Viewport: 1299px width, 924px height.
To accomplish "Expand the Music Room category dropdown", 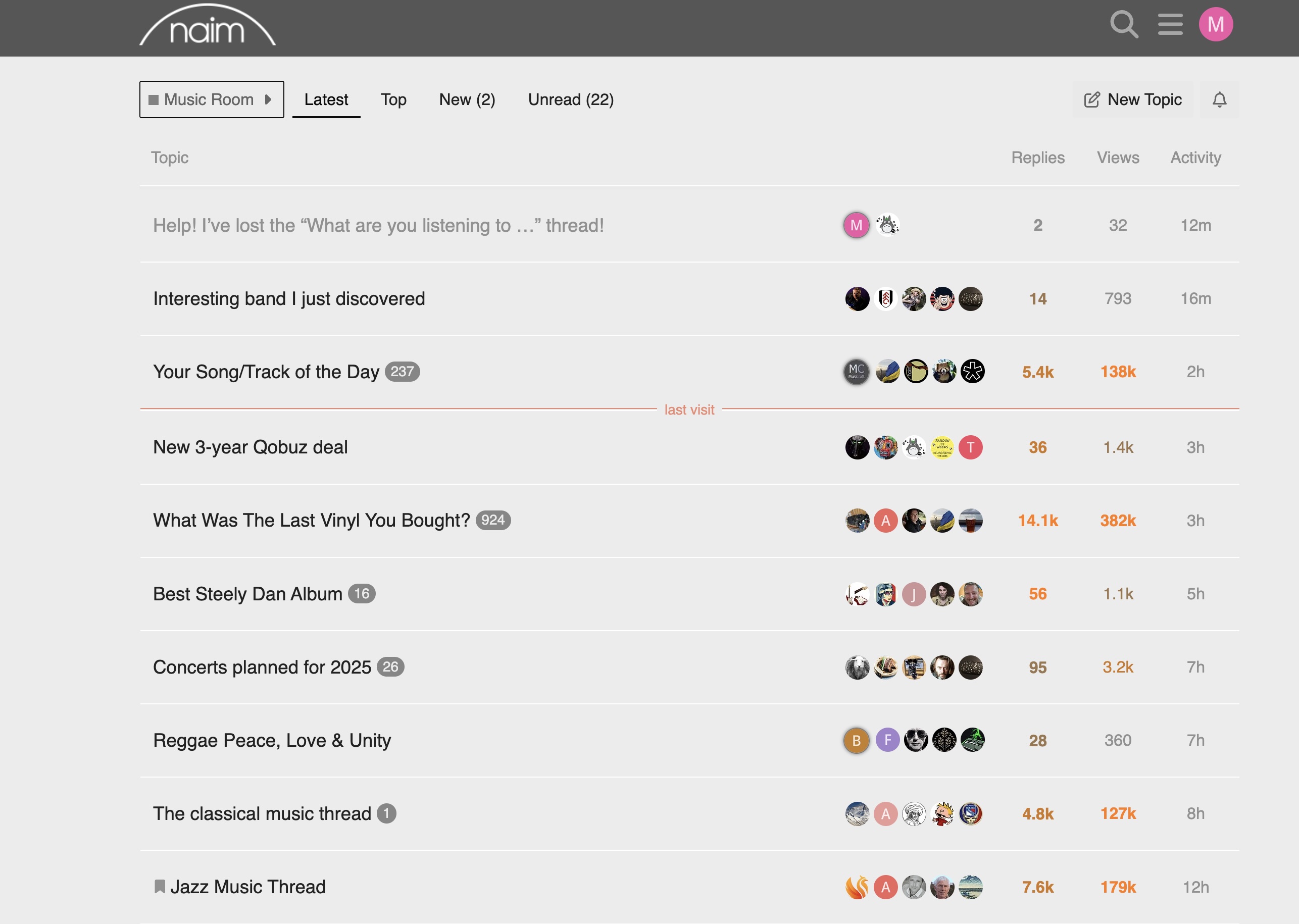I will (x=212, y=99).
